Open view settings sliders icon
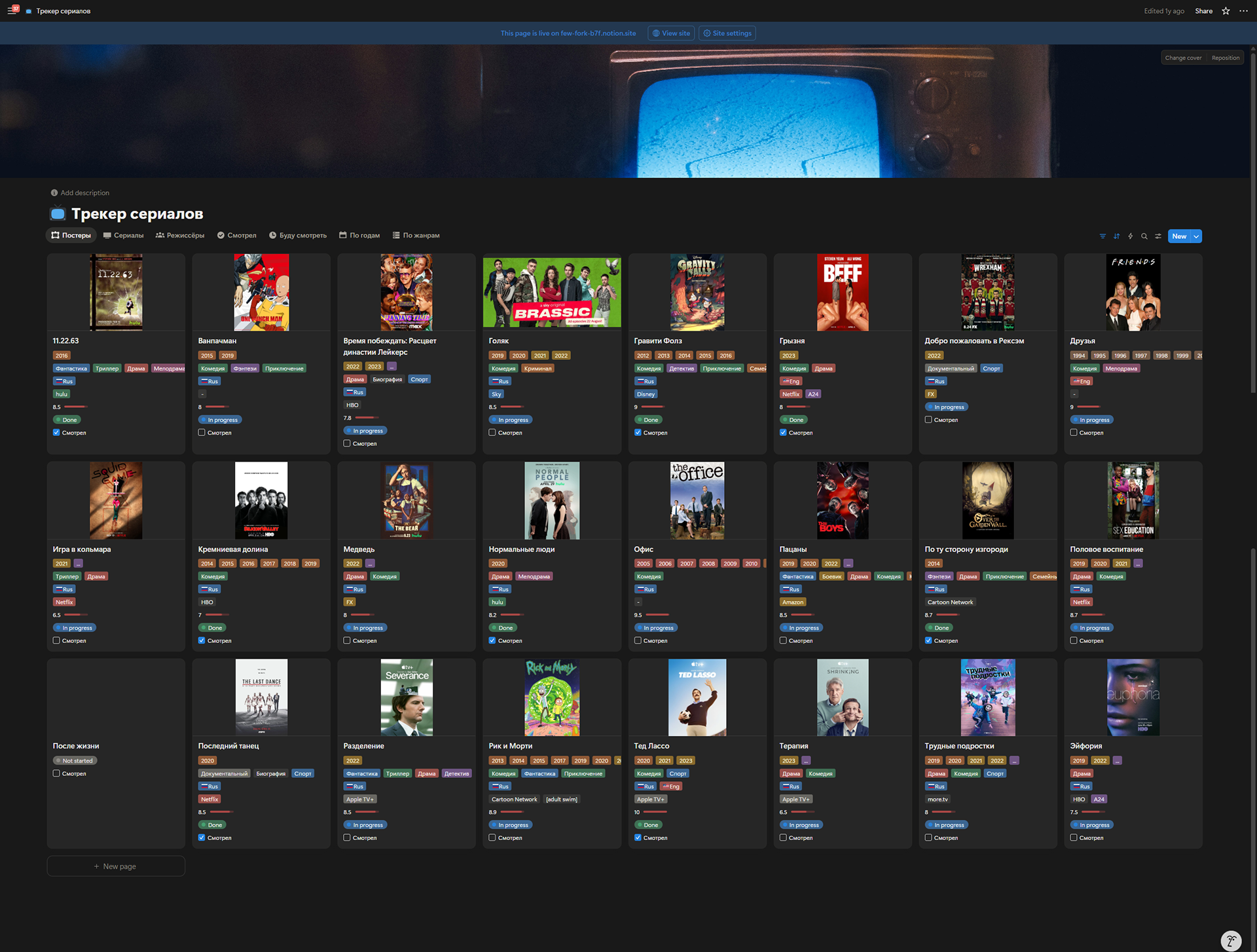 (1158, 236)
